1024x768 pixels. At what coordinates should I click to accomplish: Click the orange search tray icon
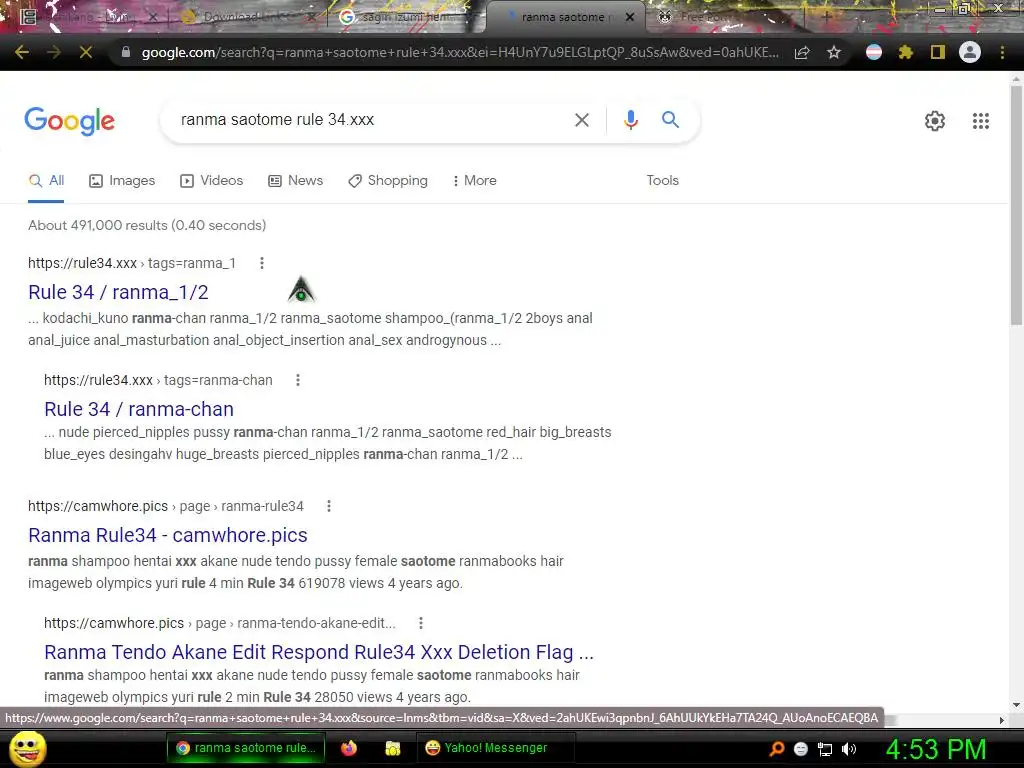tap(776, 749)
